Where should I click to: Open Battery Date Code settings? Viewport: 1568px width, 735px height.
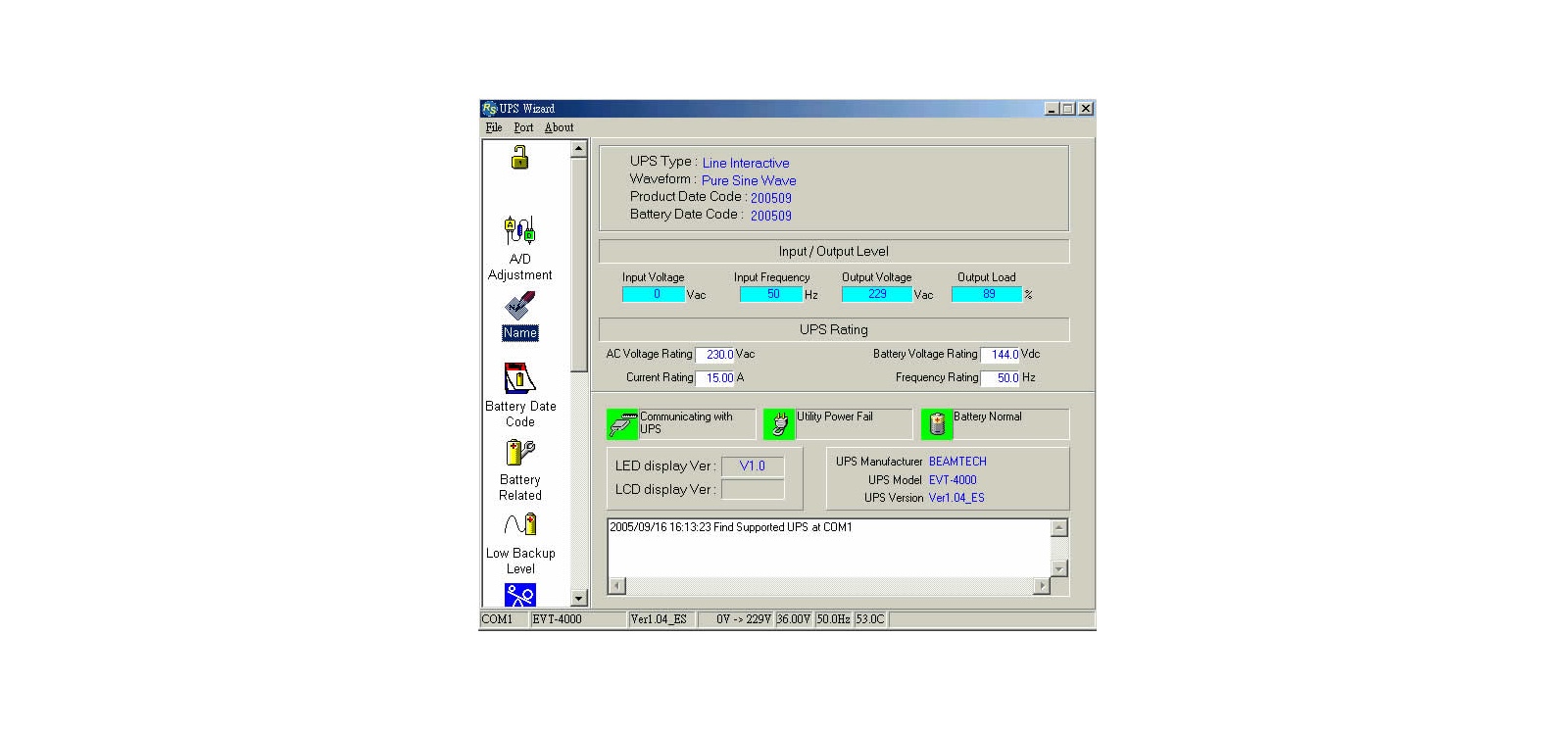pos(519,379)
